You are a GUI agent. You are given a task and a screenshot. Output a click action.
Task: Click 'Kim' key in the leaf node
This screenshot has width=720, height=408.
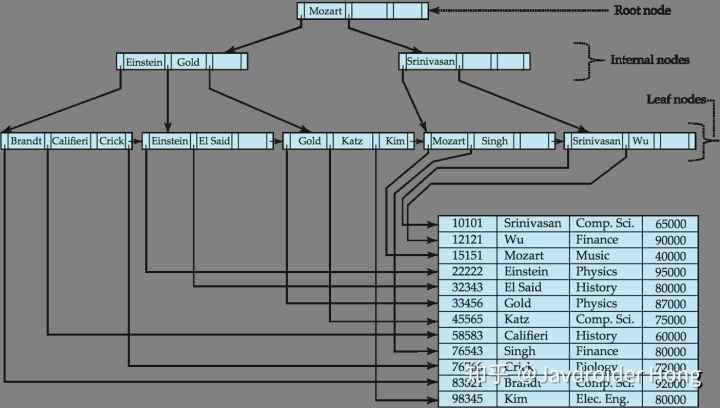tap(395, 141)
